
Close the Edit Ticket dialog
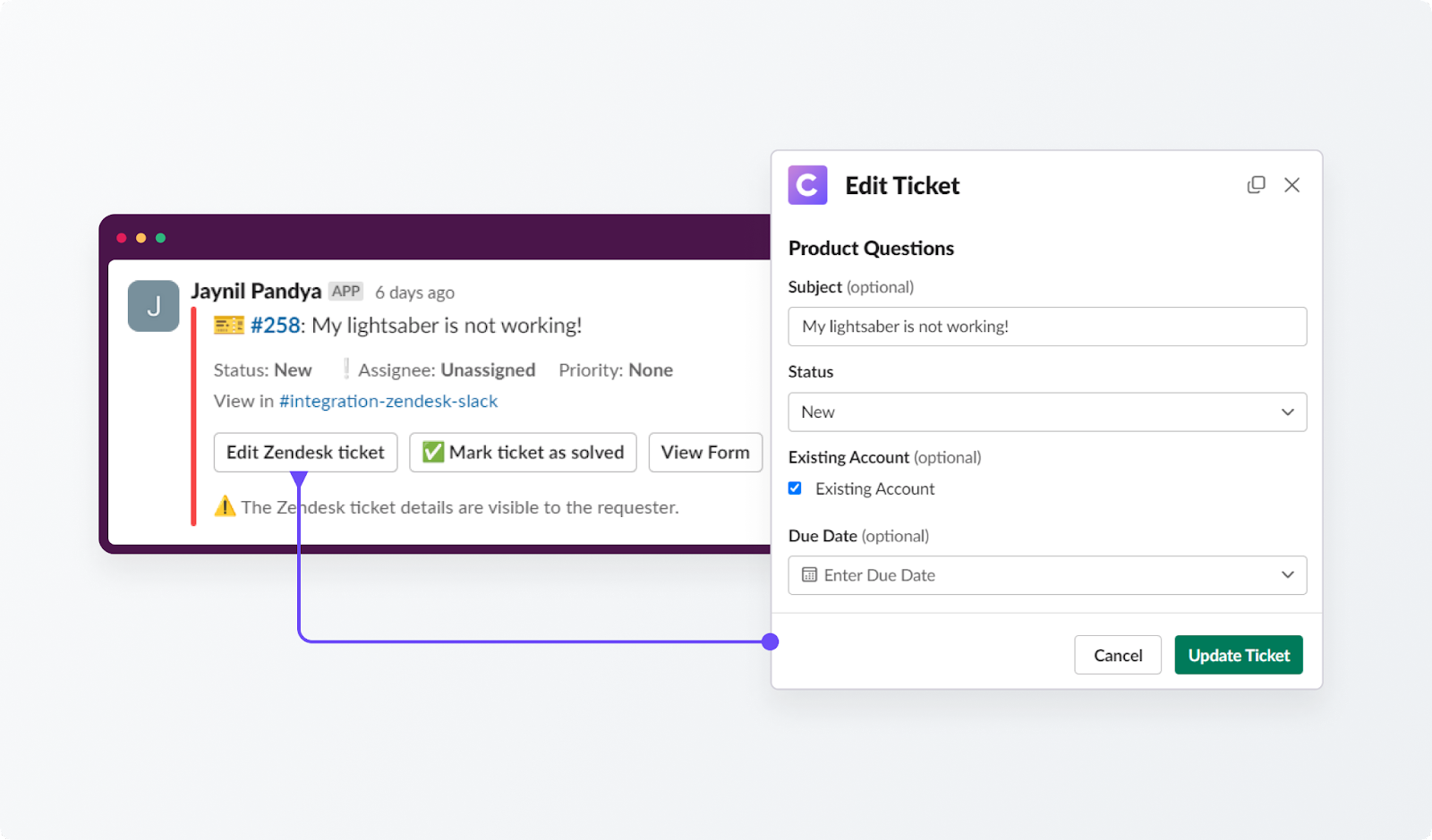[1291, 185]
